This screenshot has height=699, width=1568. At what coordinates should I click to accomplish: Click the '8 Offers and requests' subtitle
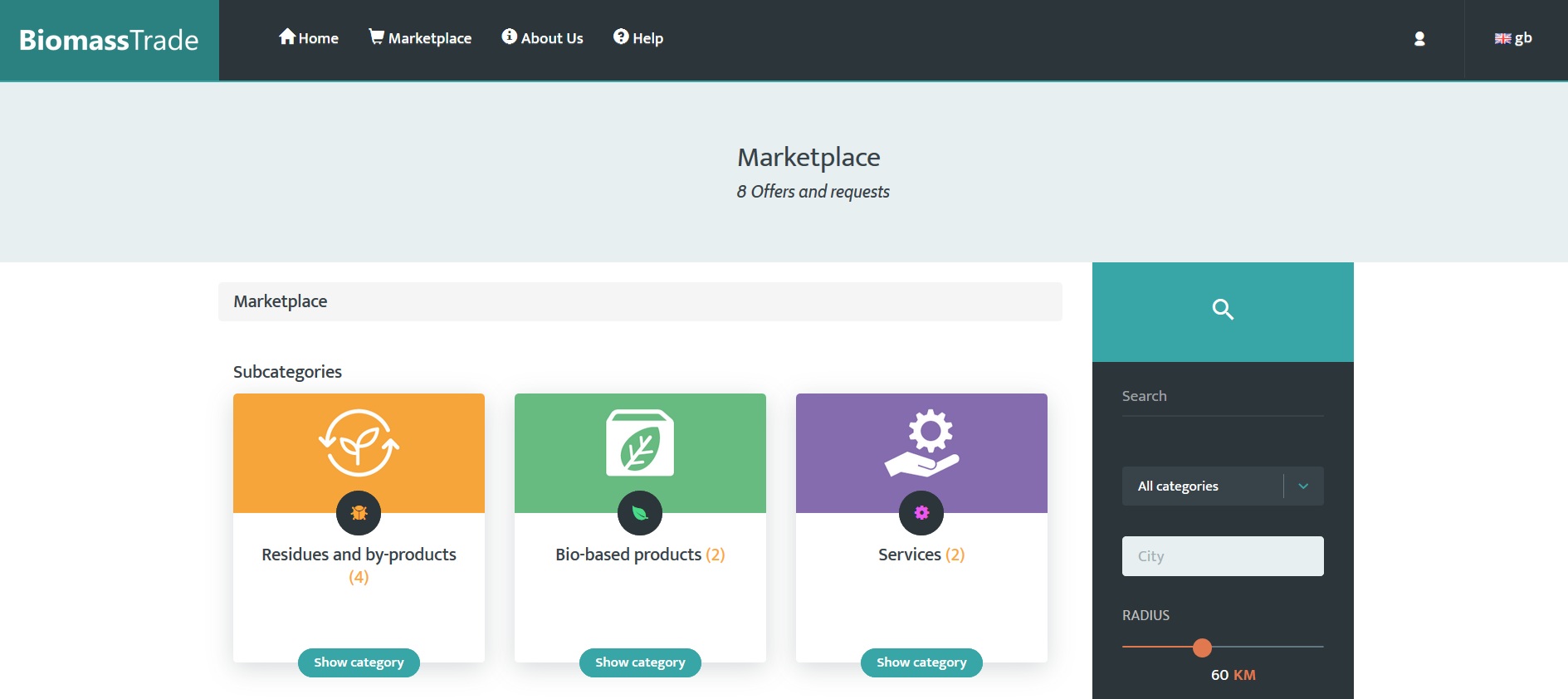[x=813, y=192]
